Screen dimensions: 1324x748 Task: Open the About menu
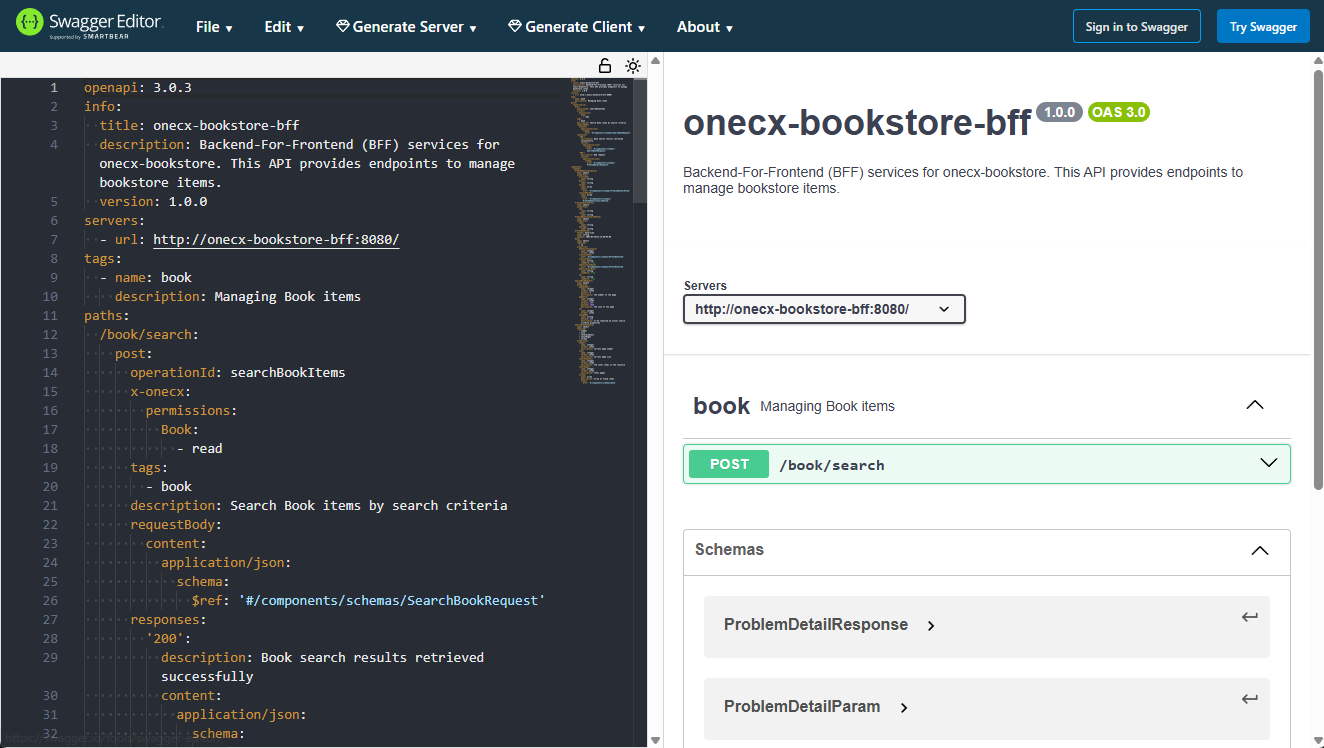click(x=705, y=26)
